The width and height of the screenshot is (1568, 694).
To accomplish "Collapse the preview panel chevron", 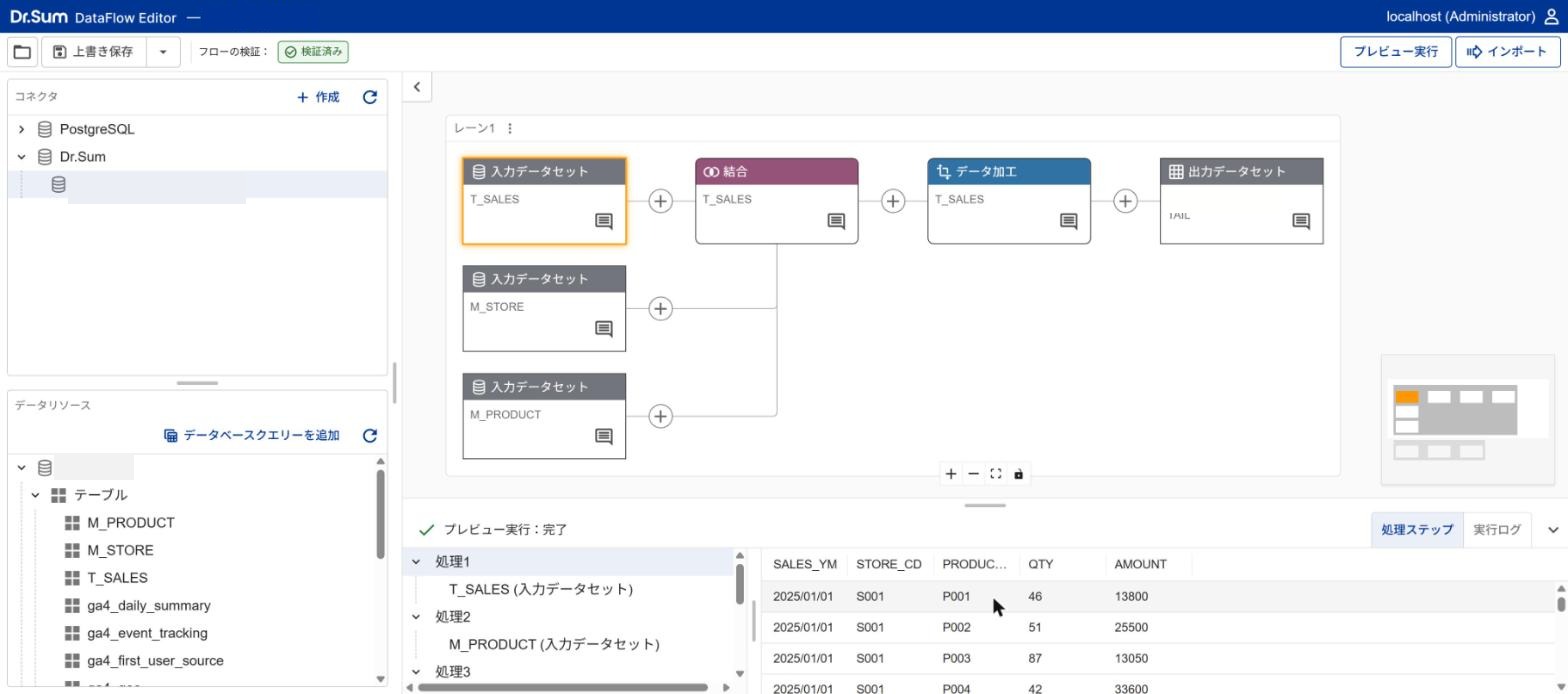I will click(x=1552, y=530).
